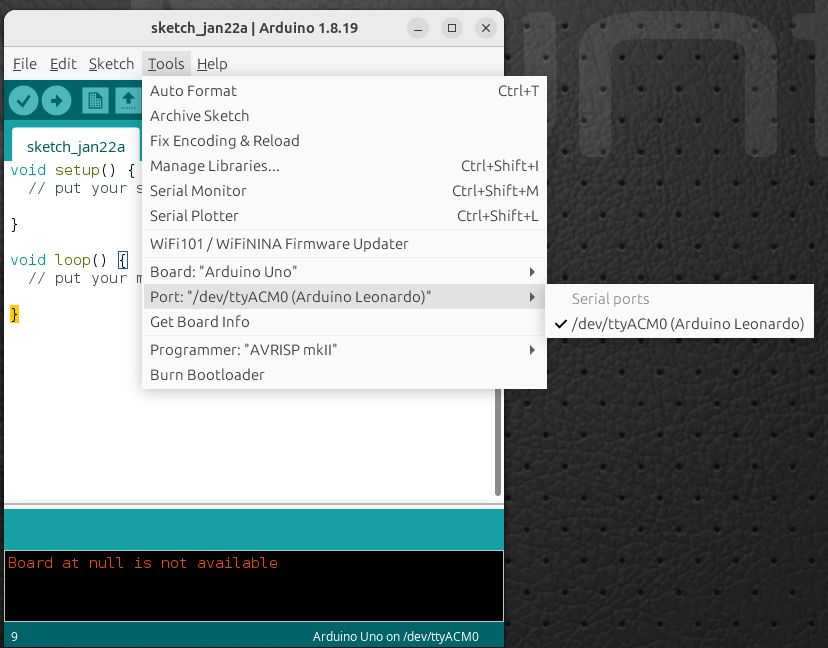The width and height of the screenshot is (828, 648).
Task: Open the Sketch menu
Action: pos(111,64)
